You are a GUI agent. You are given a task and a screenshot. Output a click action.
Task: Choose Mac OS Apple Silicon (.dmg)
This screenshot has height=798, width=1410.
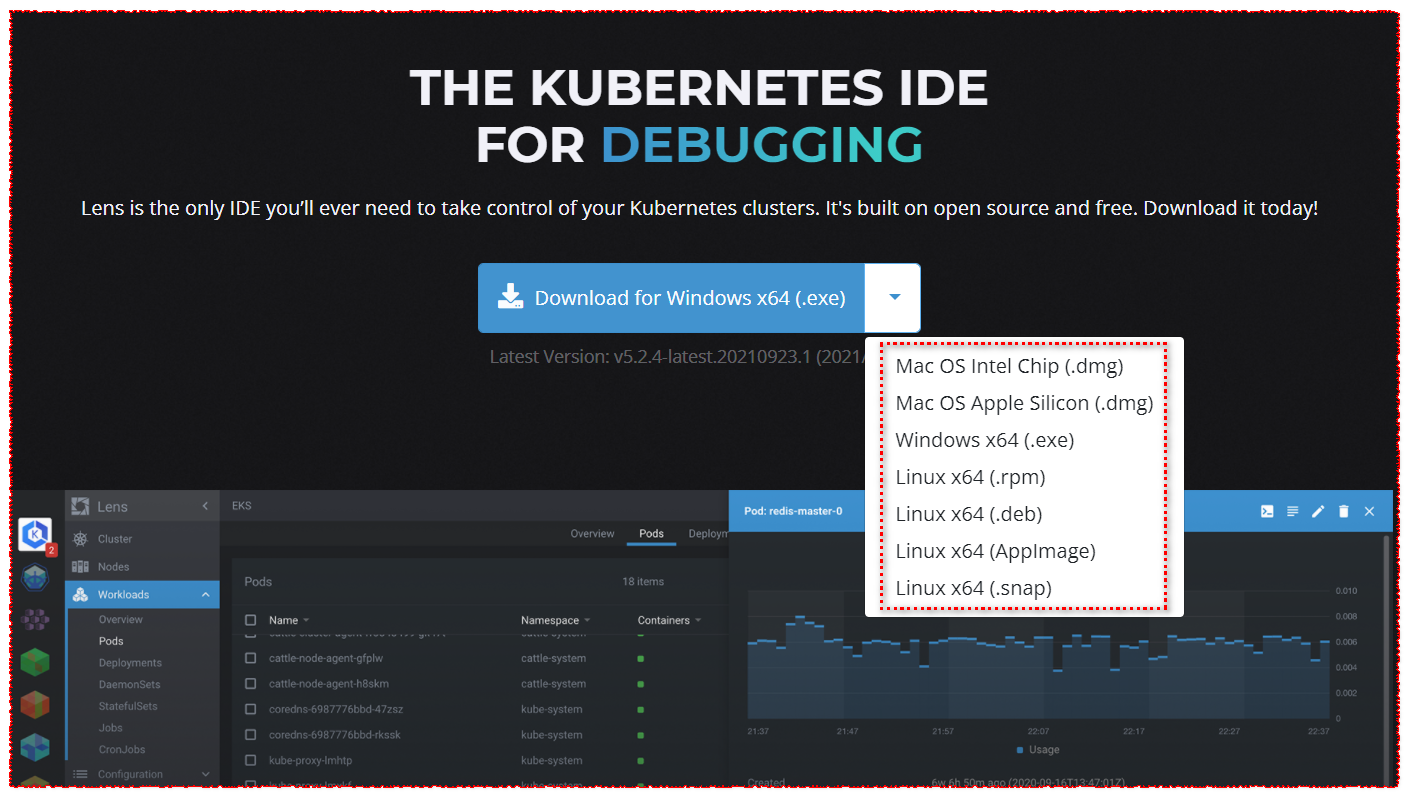(x=1024, y=403)
